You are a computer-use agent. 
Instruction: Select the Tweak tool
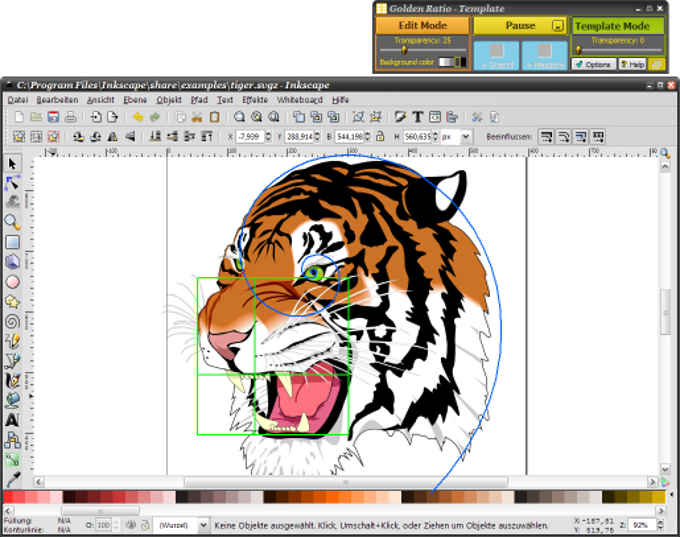pyautogui.click(x=13, y=203)
